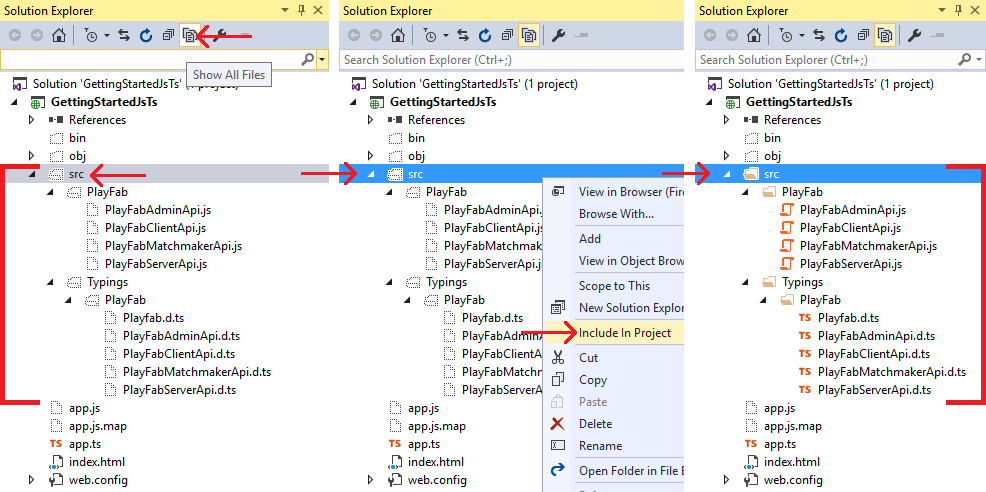
Task: Click the Home icon in the left panel toolbar
Action: tap(58, 36)
